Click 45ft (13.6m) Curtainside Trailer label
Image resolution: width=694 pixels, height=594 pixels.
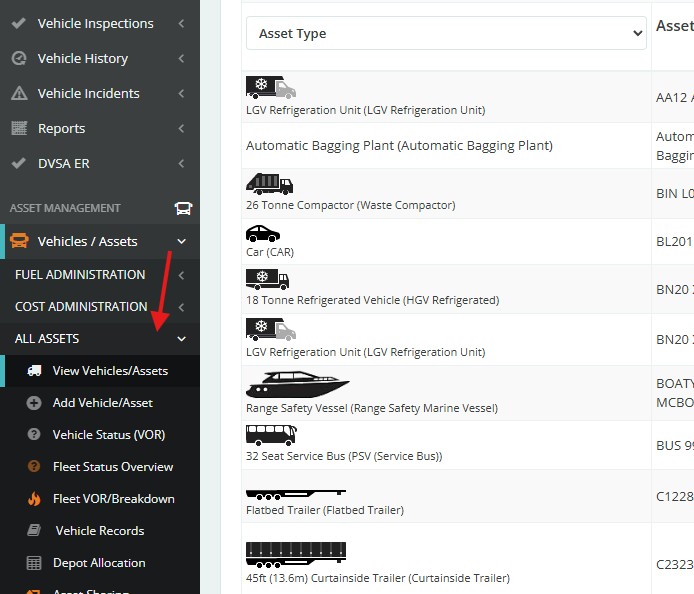378,578
